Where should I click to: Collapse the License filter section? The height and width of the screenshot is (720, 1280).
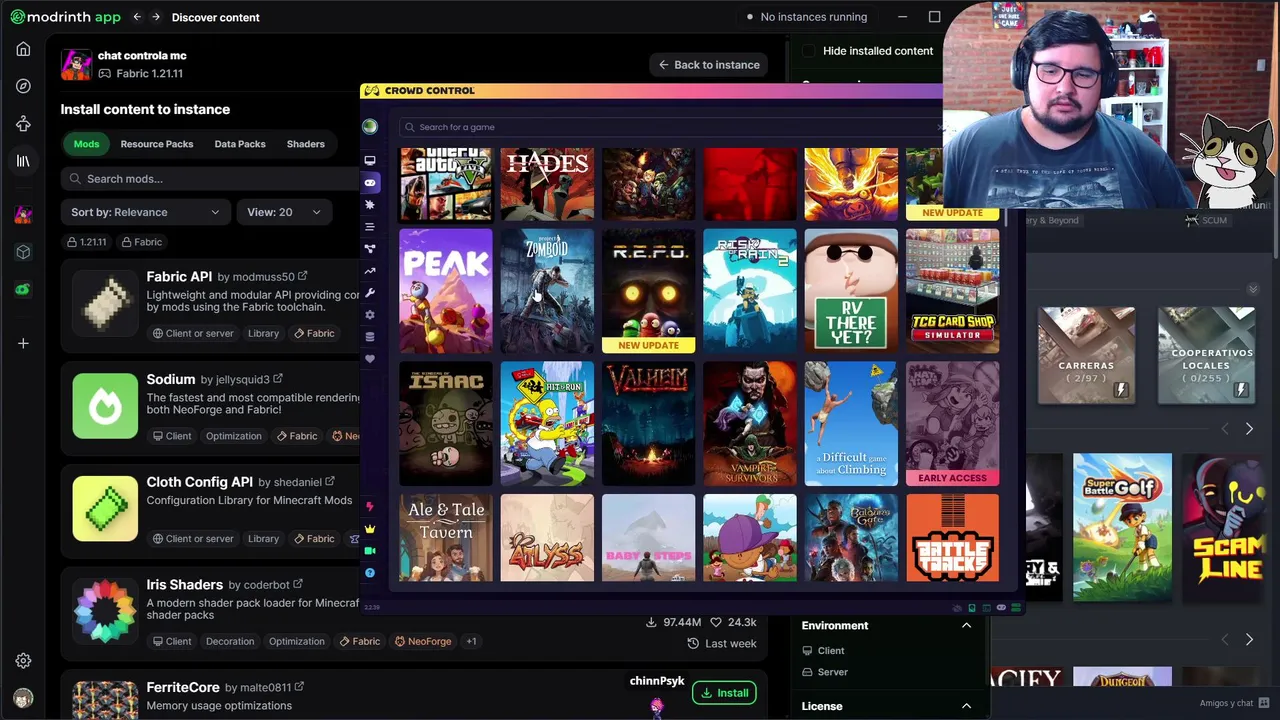[966, 706]
